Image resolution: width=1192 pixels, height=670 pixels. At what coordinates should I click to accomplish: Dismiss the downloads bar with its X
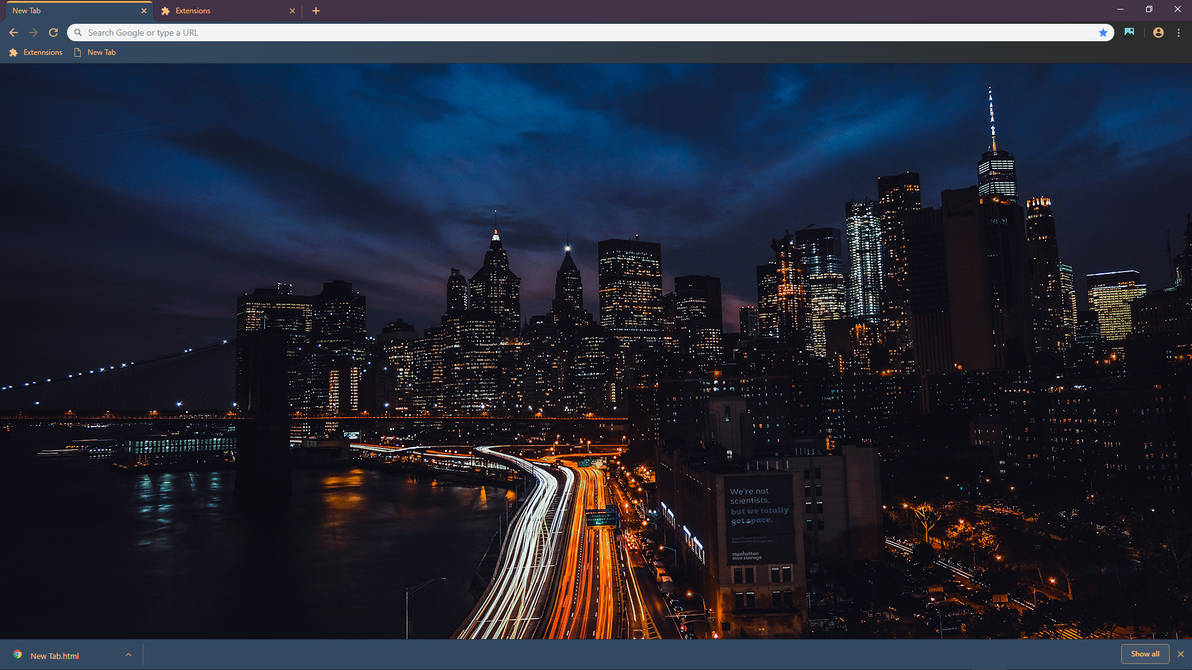point(1180,653)
